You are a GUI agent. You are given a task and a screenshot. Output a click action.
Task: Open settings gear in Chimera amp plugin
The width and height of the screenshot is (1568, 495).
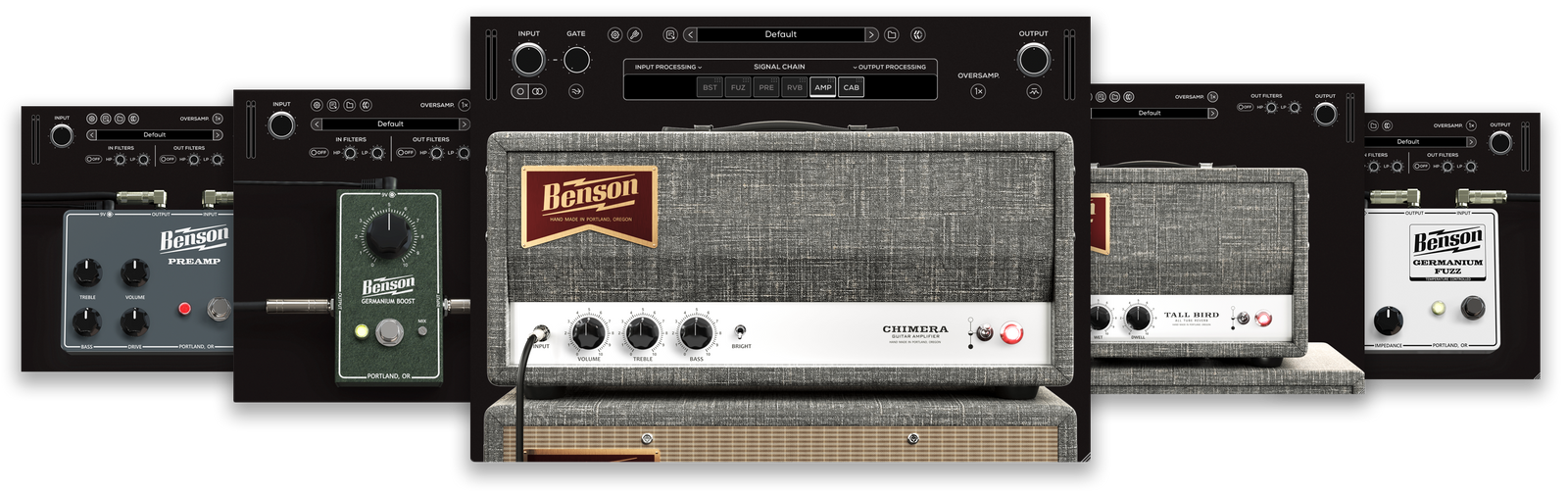click(x=614, y=34)
